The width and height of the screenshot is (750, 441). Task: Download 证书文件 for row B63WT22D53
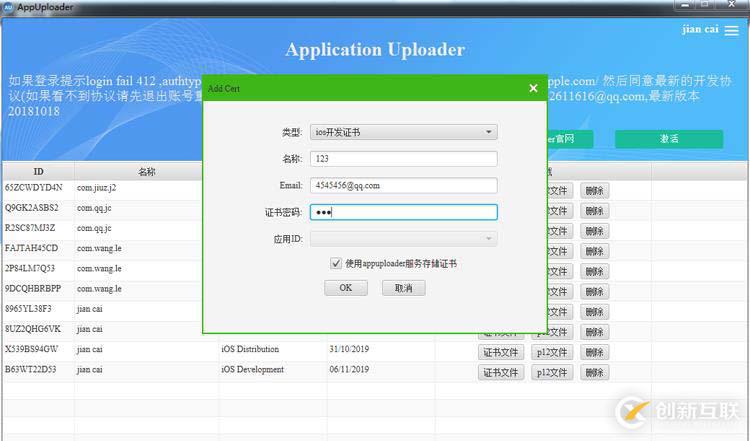(500, 373)
